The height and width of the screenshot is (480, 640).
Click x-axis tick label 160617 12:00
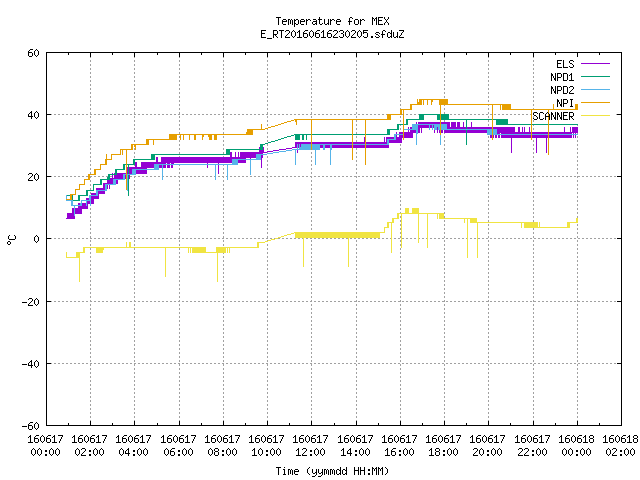[x=311, y=446]
